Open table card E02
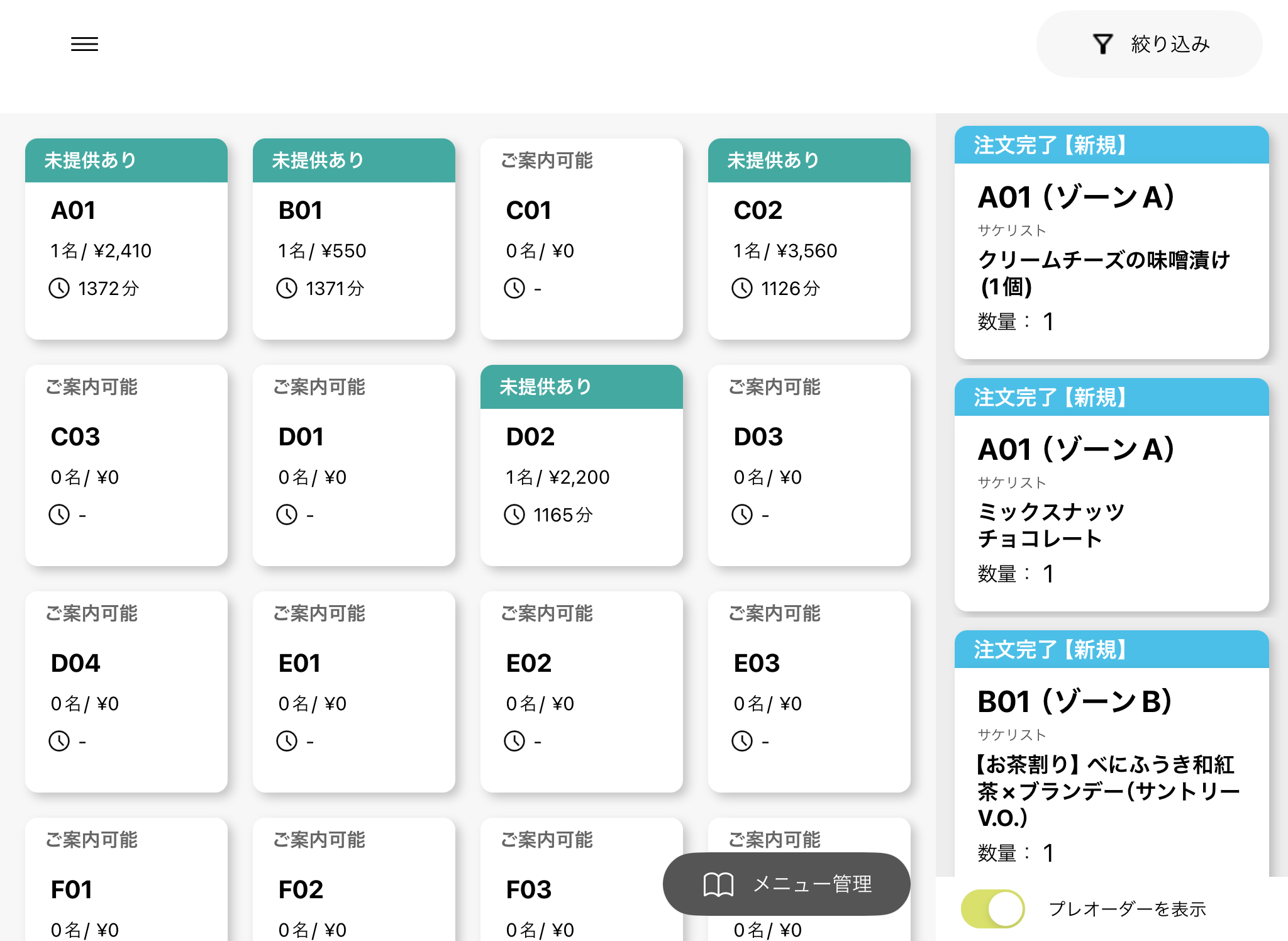Viewport: 1288px width, 941px height. click(581, 692)
